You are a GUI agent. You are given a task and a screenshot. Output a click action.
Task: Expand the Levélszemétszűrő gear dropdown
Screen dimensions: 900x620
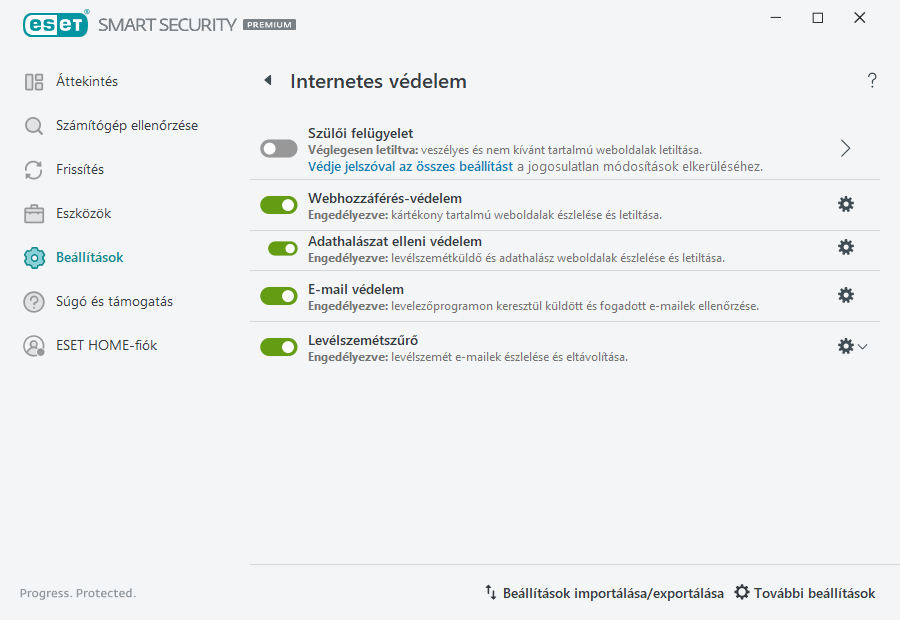point(862,346)
